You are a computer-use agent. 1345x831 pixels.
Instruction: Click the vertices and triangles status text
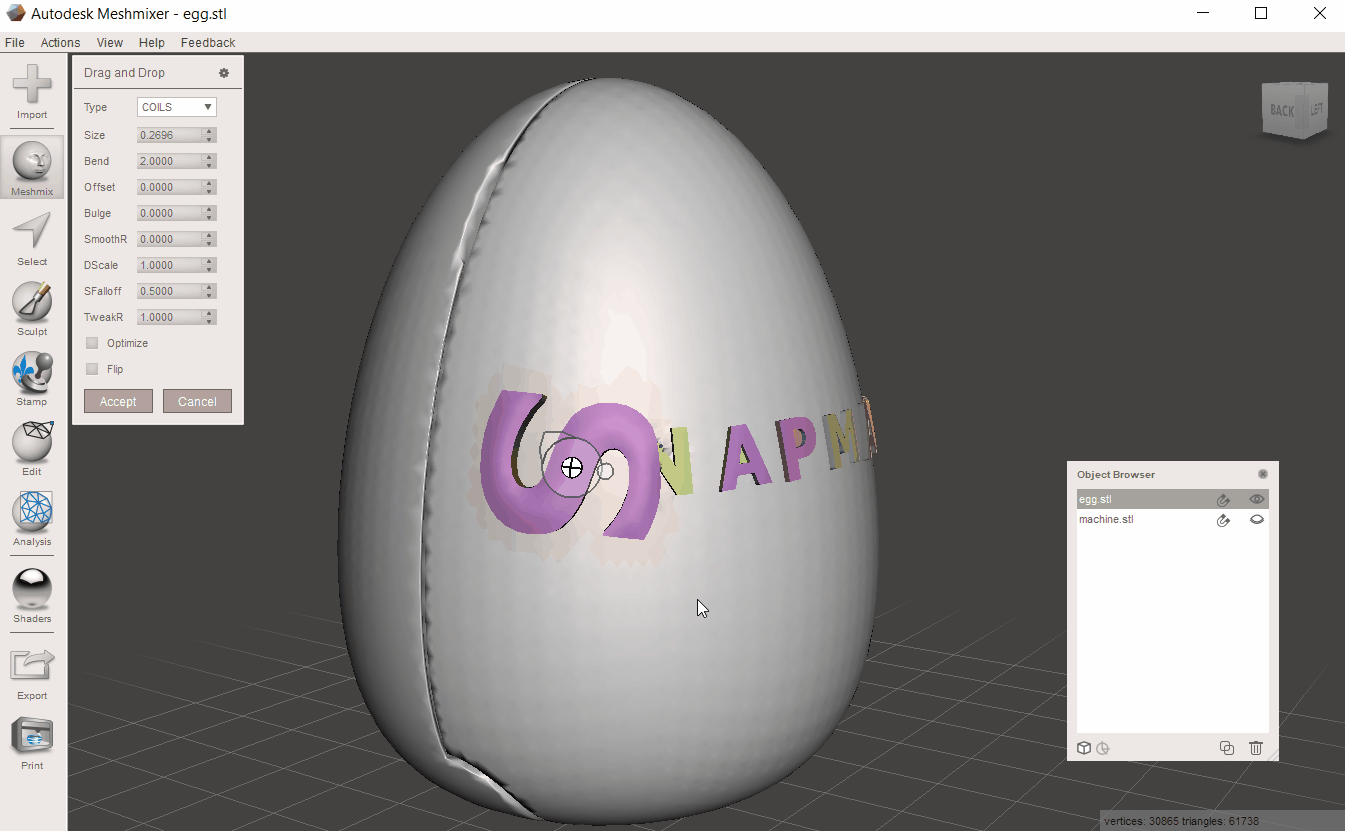pyautogui.click(x=1181, y=821)
